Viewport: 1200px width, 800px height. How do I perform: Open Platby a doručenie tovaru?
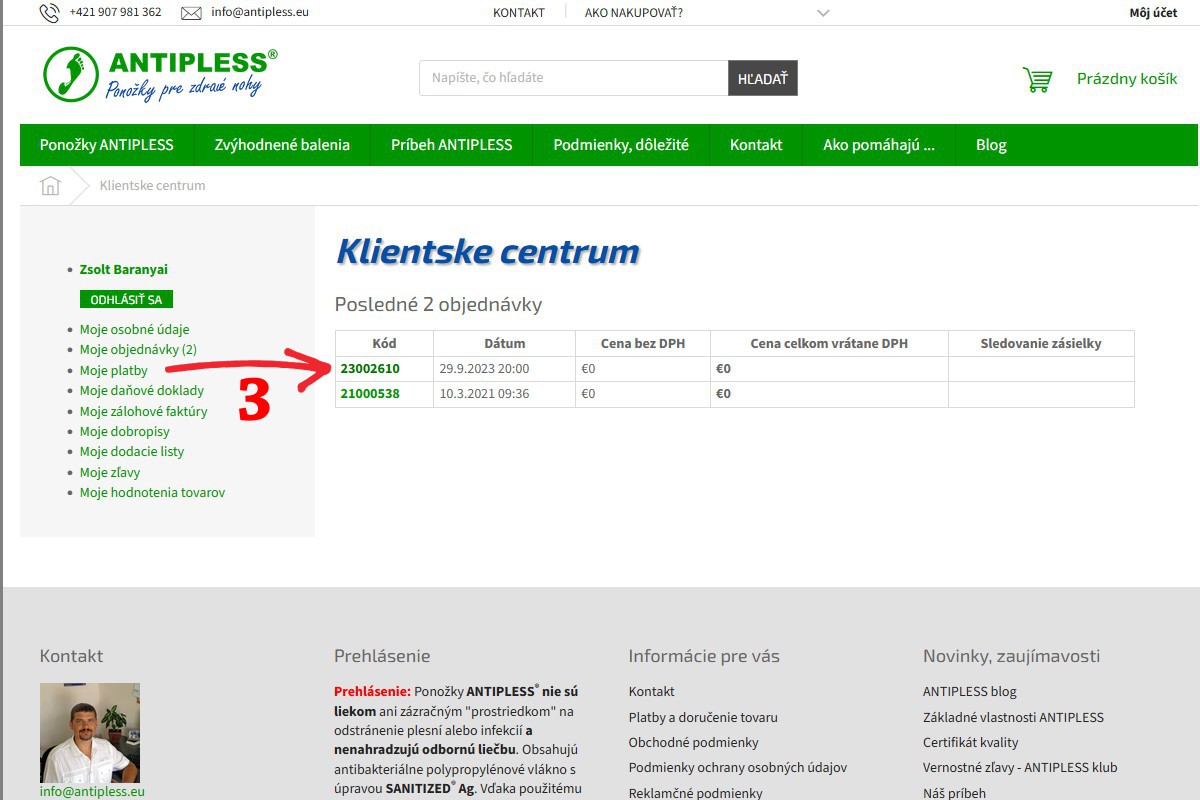click(x=703, y=717)
